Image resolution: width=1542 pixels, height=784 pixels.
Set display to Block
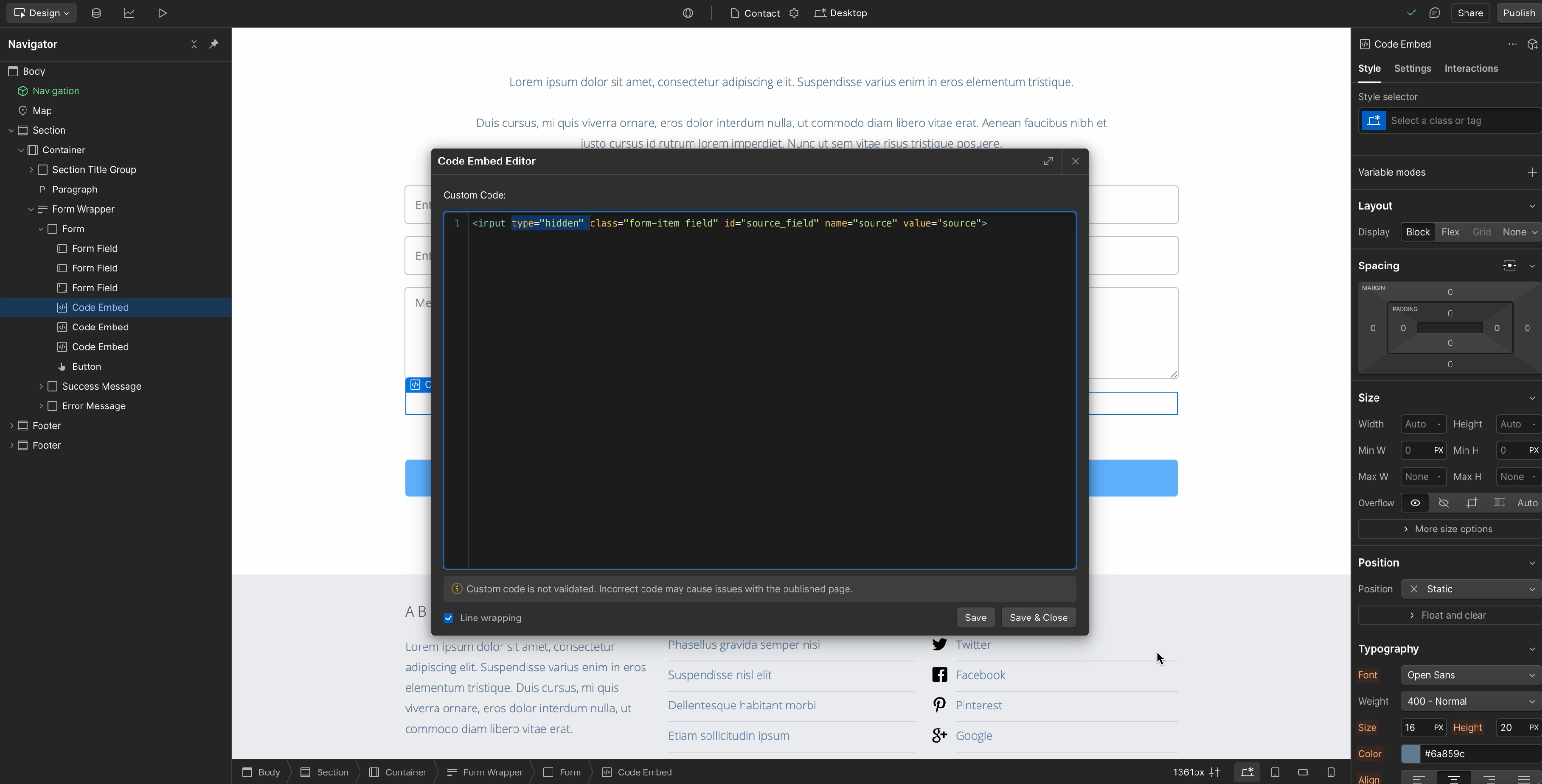(1417, 231)
